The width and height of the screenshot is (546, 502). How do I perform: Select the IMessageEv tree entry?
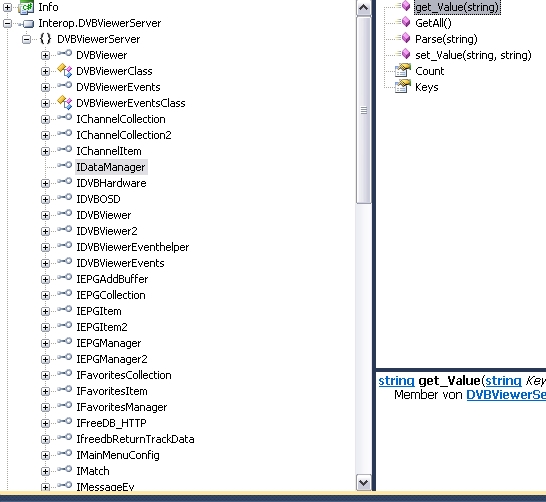coord(105,487)
